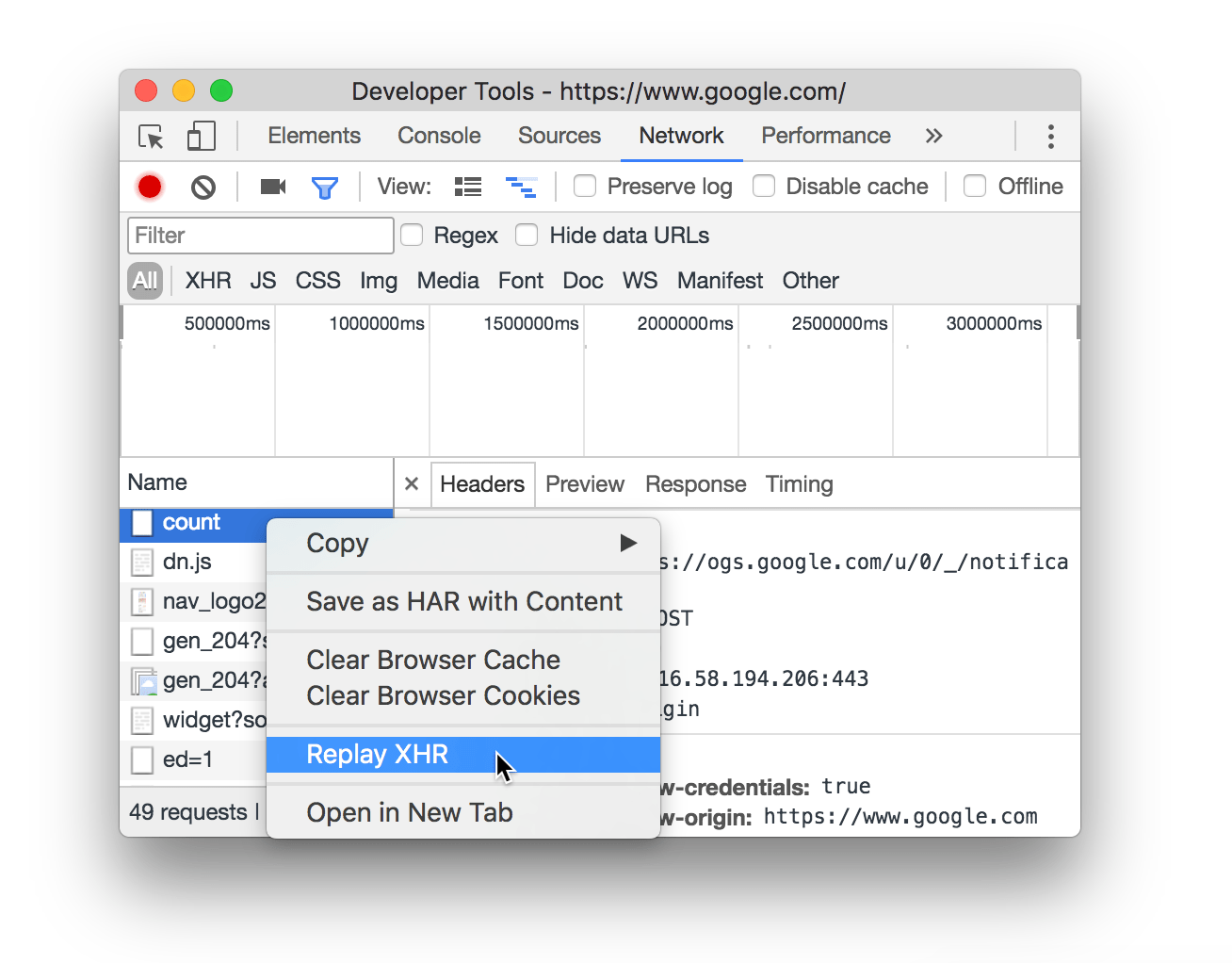Image resolution: width=1232 pixels, height=963 pixels.
Task: Toggle the device toolbar icon
Action: click(x=200, y=136)
